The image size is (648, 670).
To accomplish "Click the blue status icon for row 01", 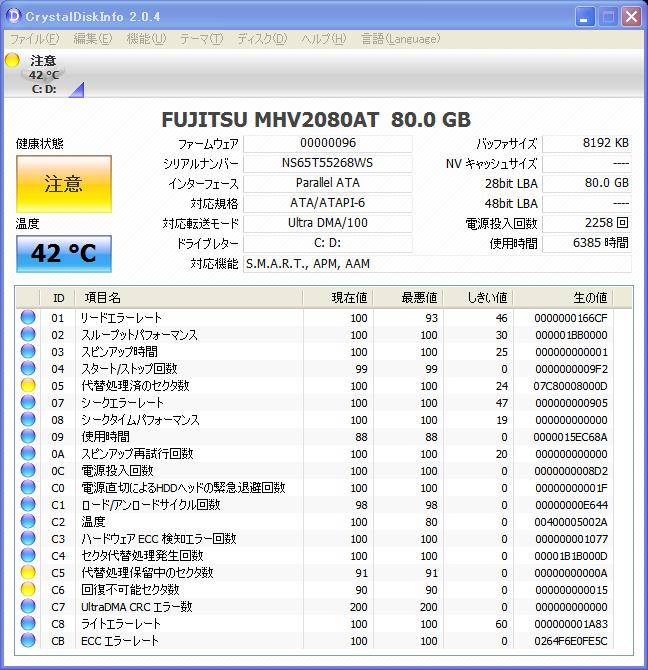I will (x=28, y=317).
